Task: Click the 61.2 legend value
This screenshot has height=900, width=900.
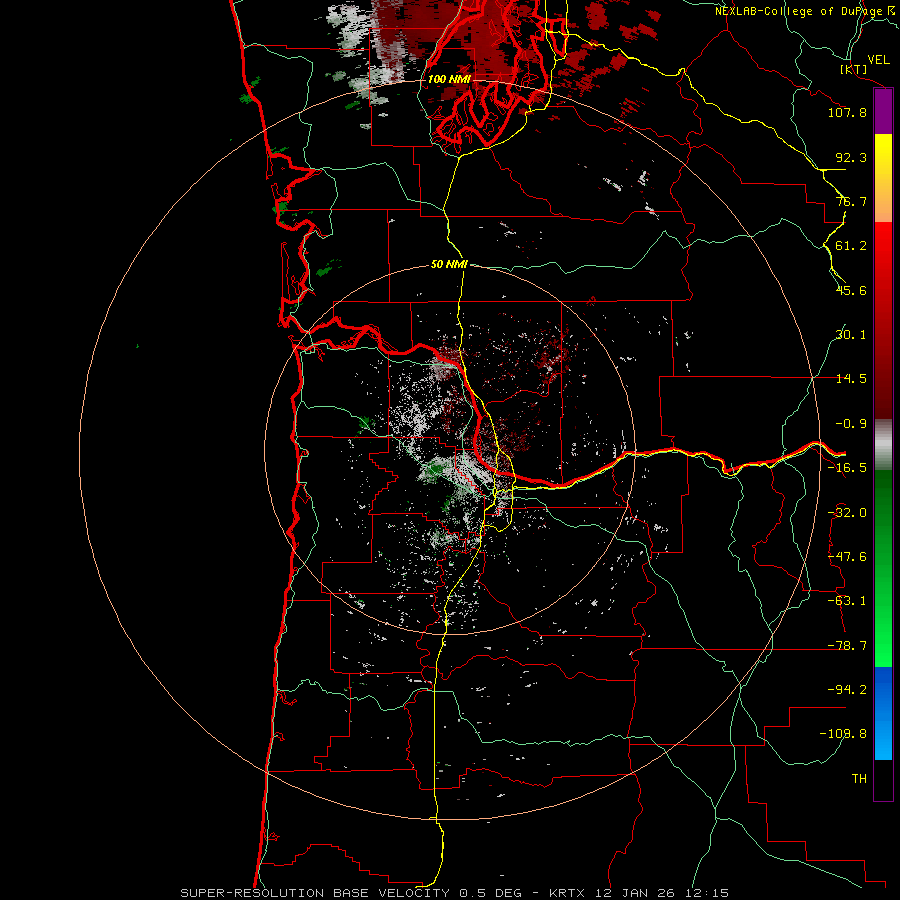Action: pos(851,246)
